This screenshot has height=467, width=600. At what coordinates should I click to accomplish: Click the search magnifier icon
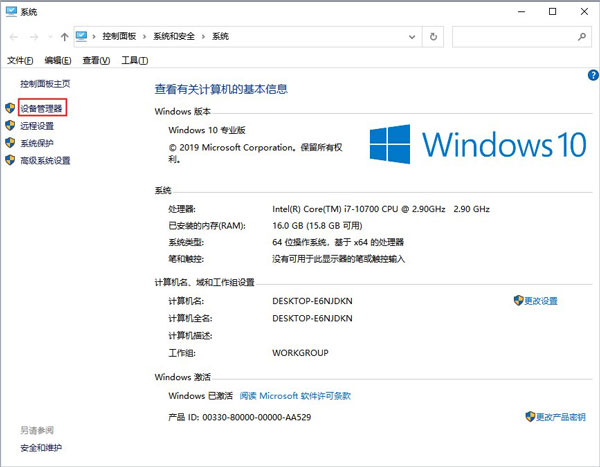(582, 37)
